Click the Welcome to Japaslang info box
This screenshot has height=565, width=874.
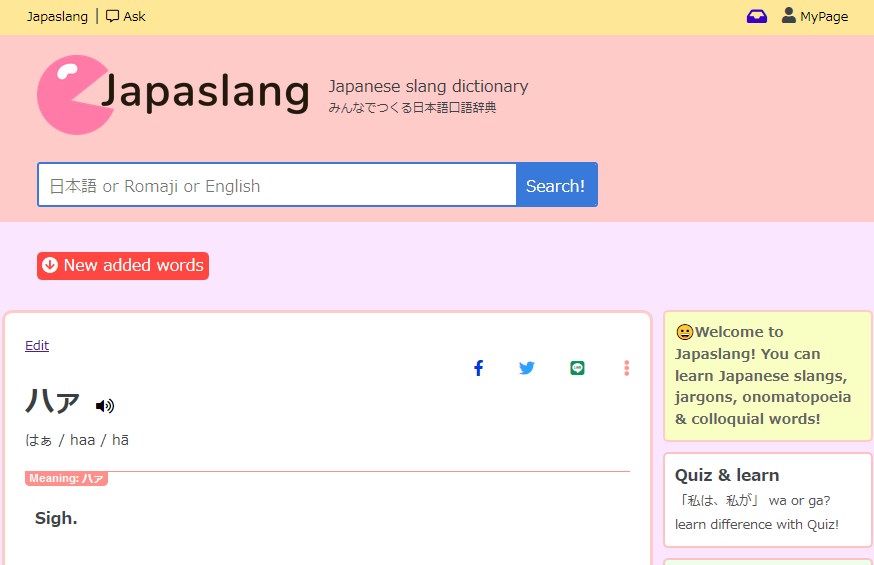coord(767,375)
